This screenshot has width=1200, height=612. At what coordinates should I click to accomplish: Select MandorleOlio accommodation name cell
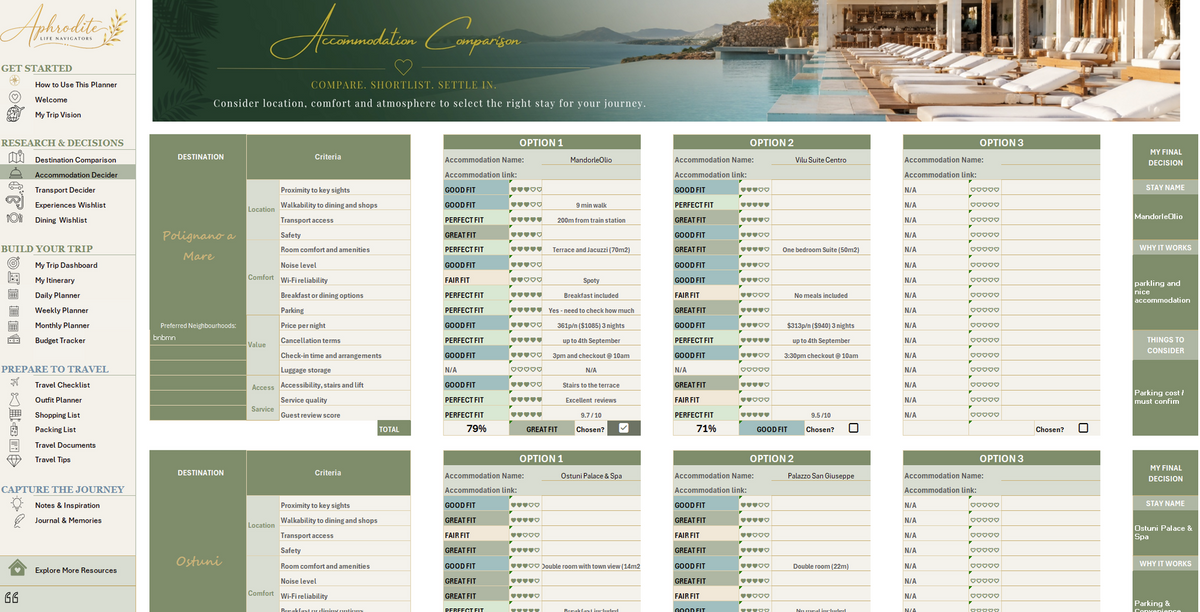pyautogui.click(x=591, y=159)
